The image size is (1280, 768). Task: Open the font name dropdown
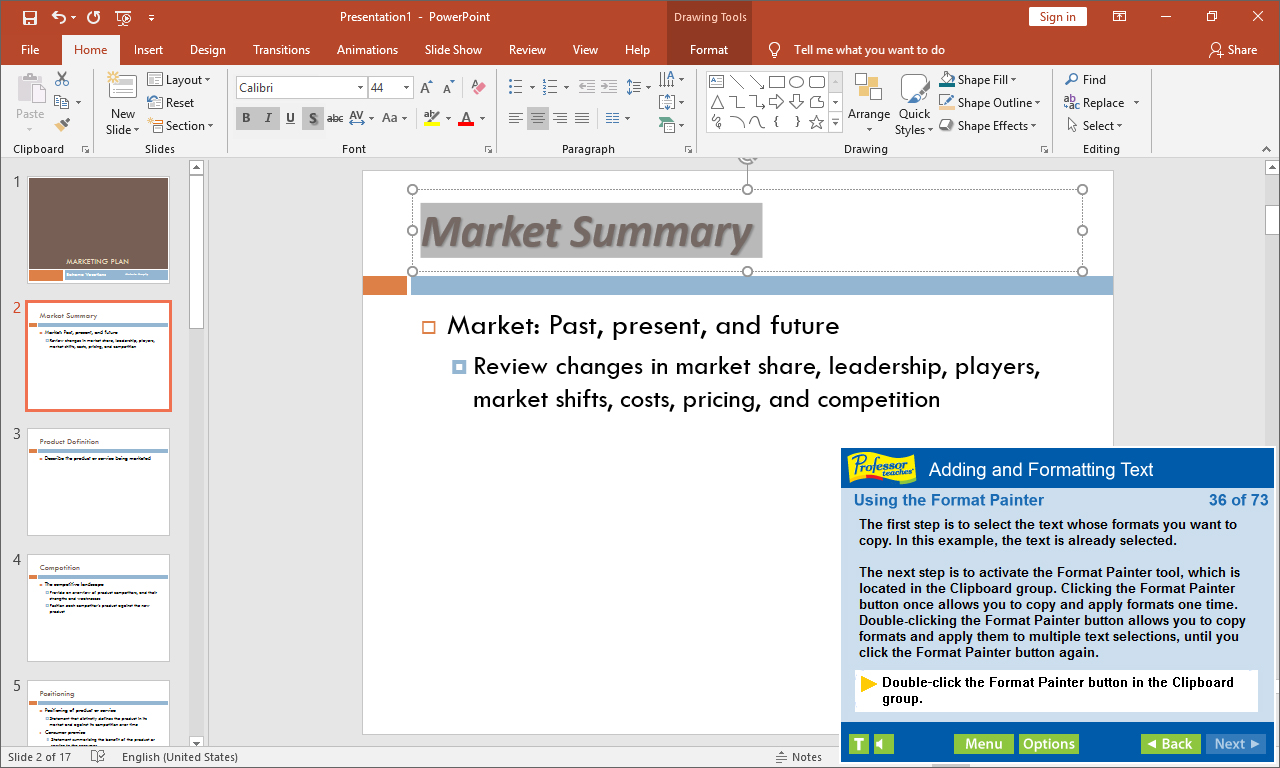(x=360, y=88)
